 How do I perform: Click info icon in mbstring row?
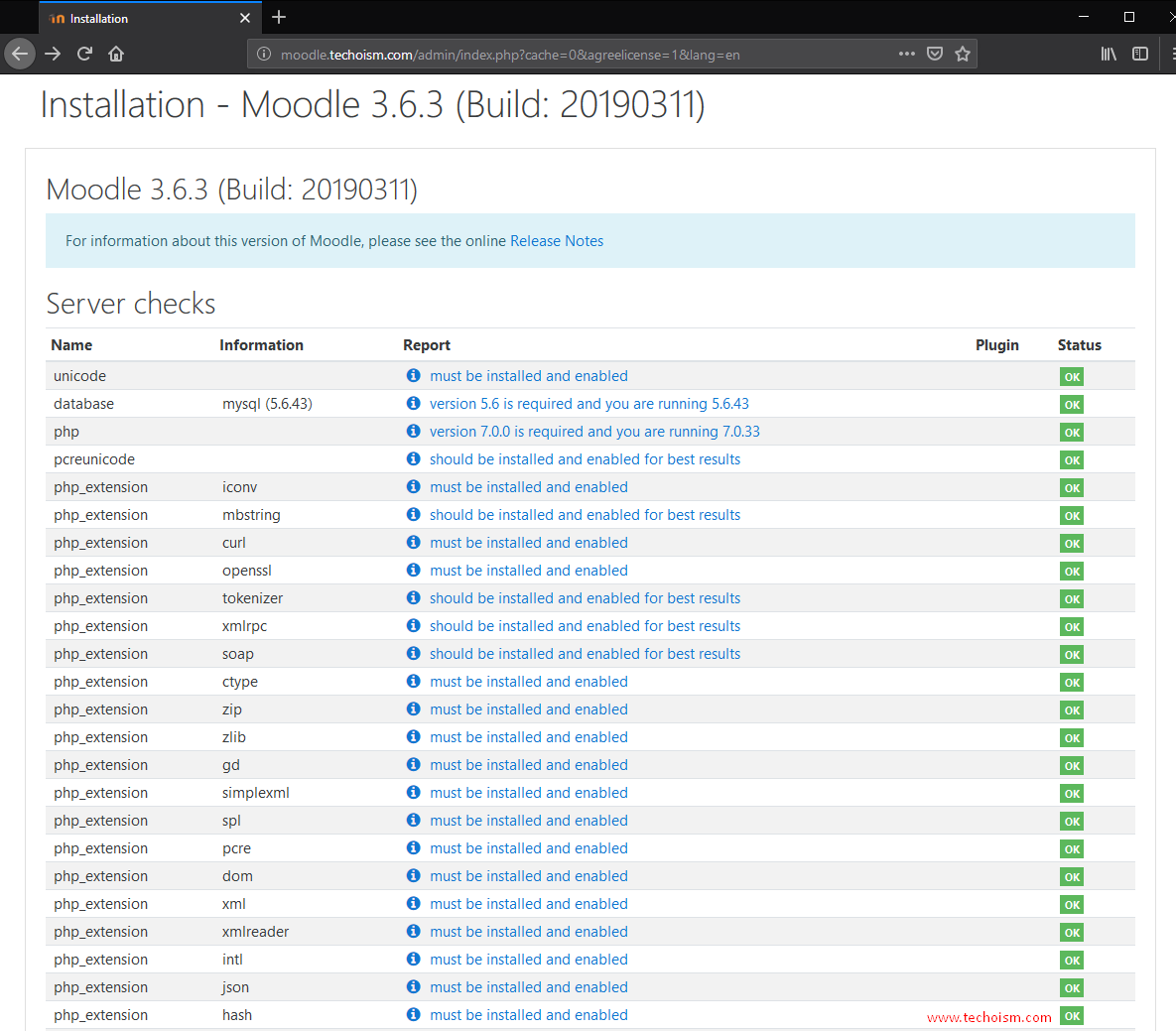[x=413, y=514]
